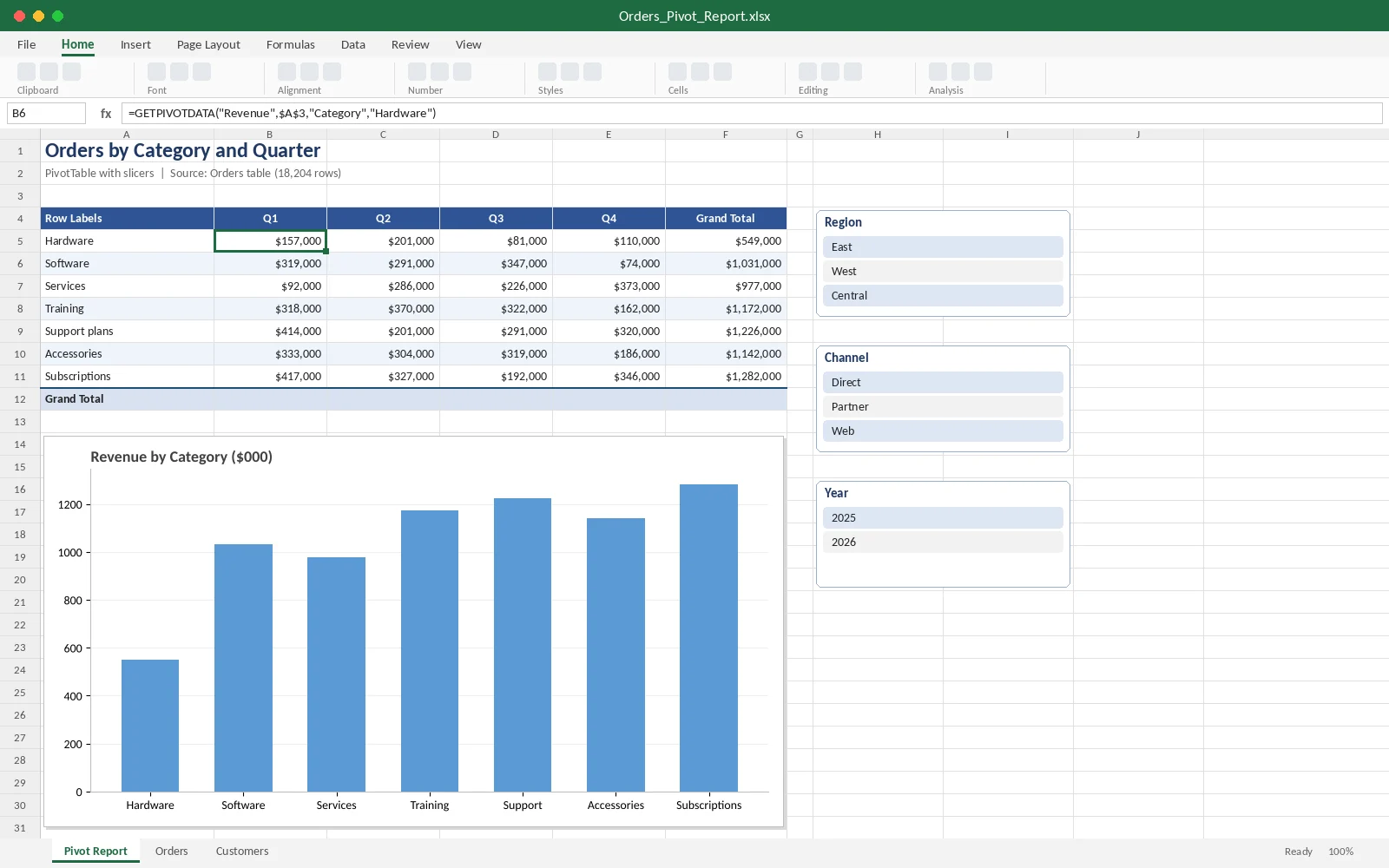Open the View ribbon tab
Screen dimensions: 1389x868
pyautogui.click(x=468, y=44)
